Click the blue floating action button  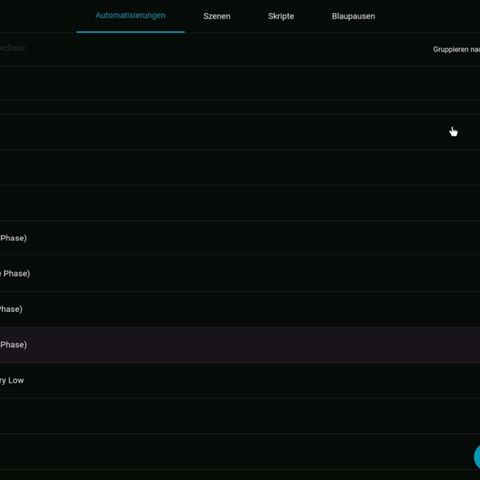pos(477,458)
